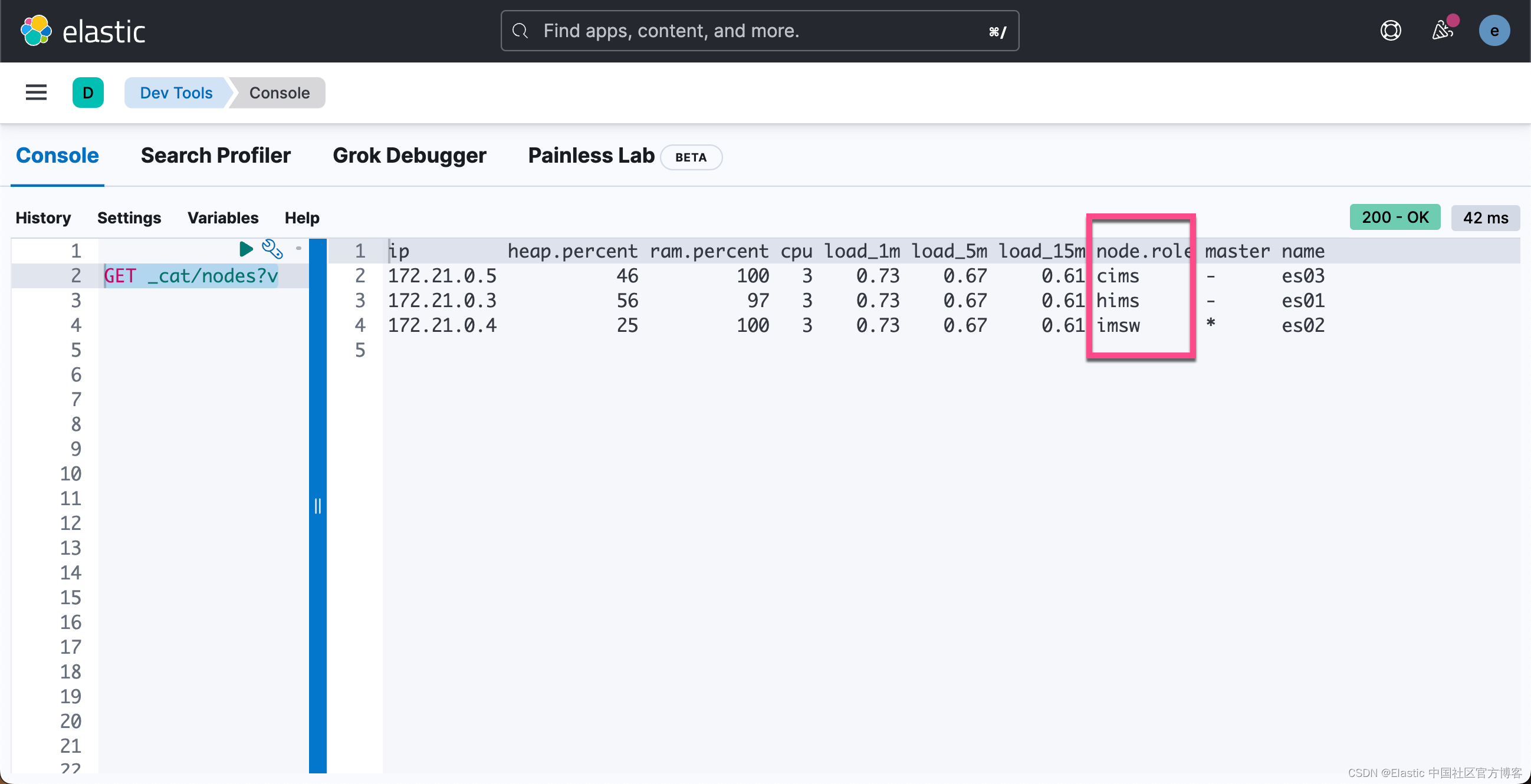
Task: Open the Variables panel
Action: coord(223,218)
